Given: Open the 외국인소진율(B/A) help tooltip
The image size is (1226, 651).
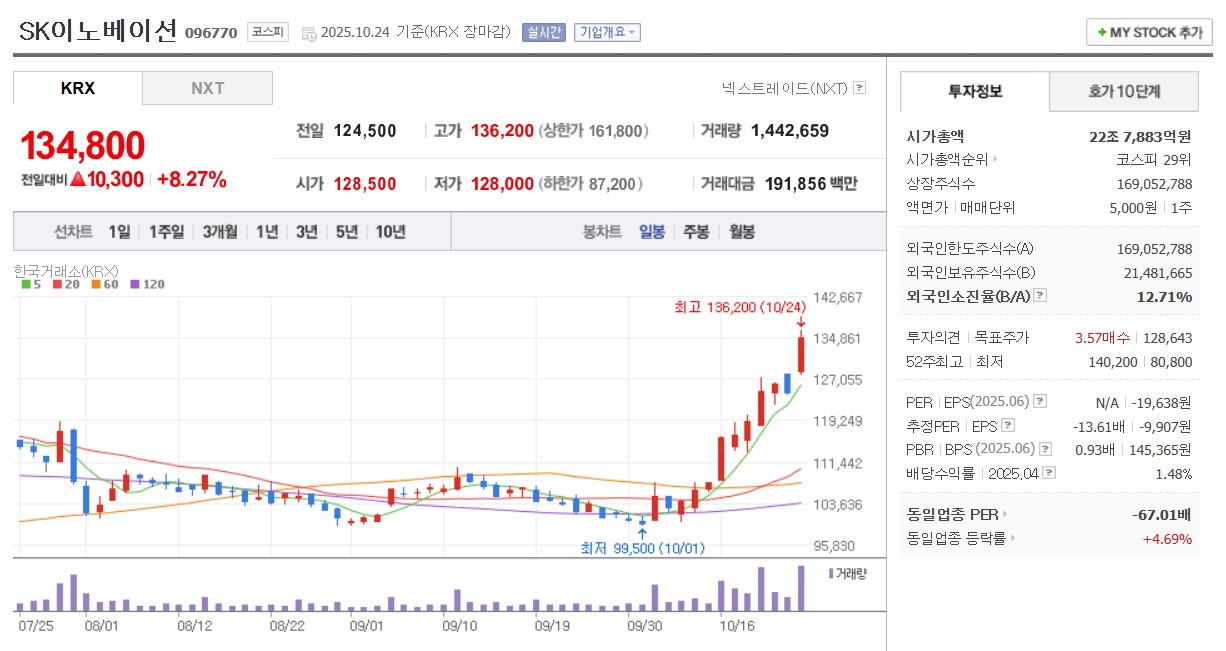Looking at the screenshot, I should coord(1039,296).
